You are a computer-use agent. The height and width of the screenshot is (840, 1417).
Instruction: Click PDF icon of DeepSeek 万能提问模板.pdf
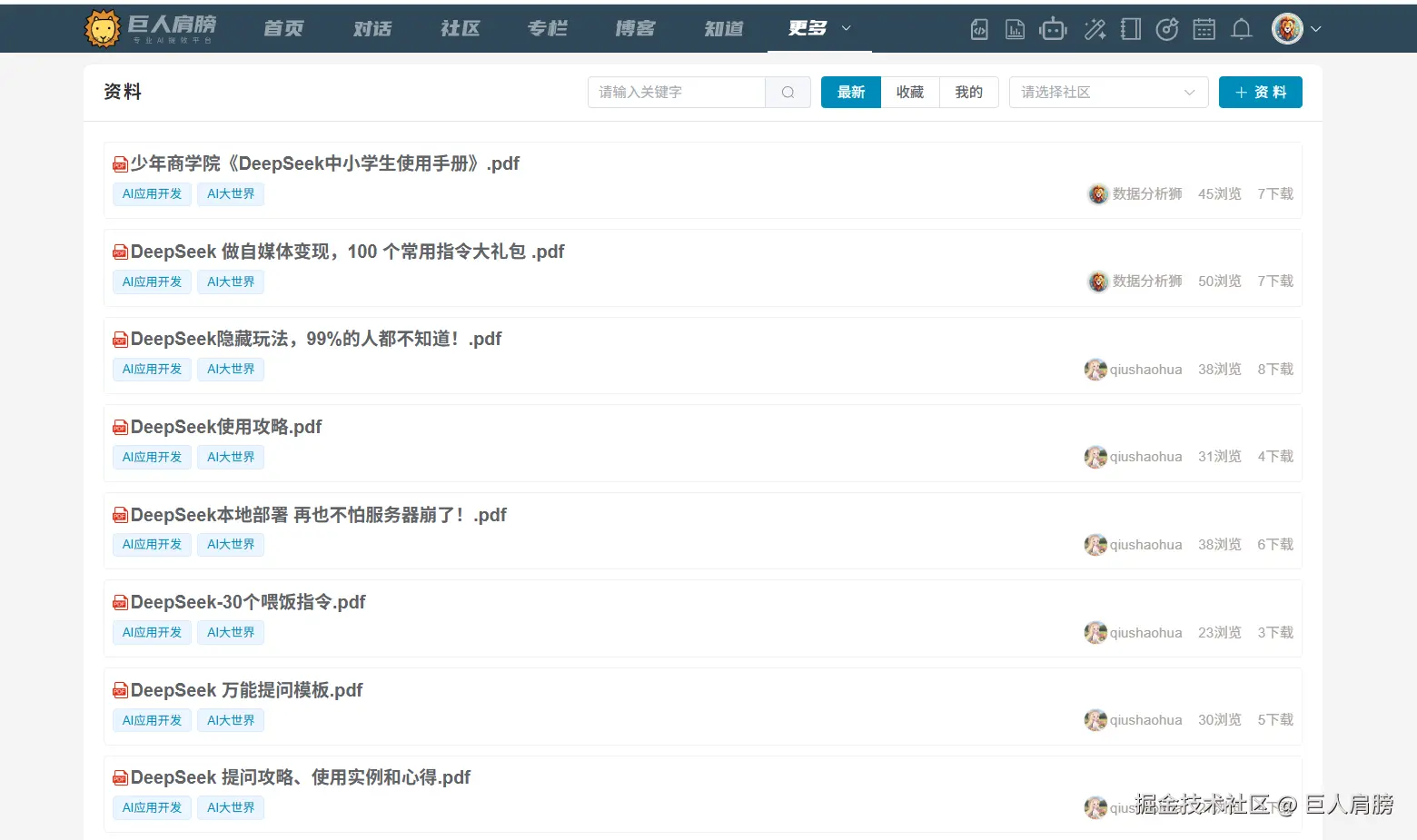(120, 691)
